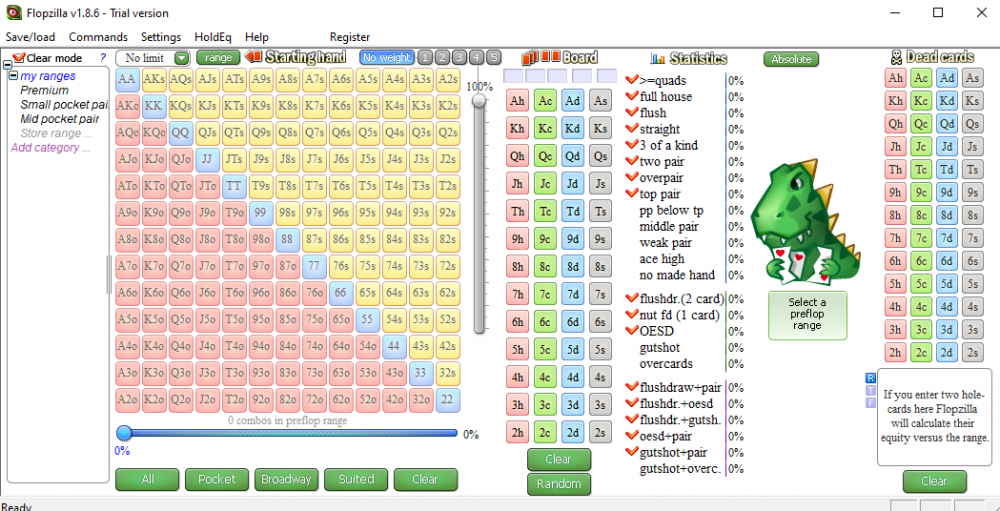
Task: Mark Ac as a dead card
Action: point(920,78)
